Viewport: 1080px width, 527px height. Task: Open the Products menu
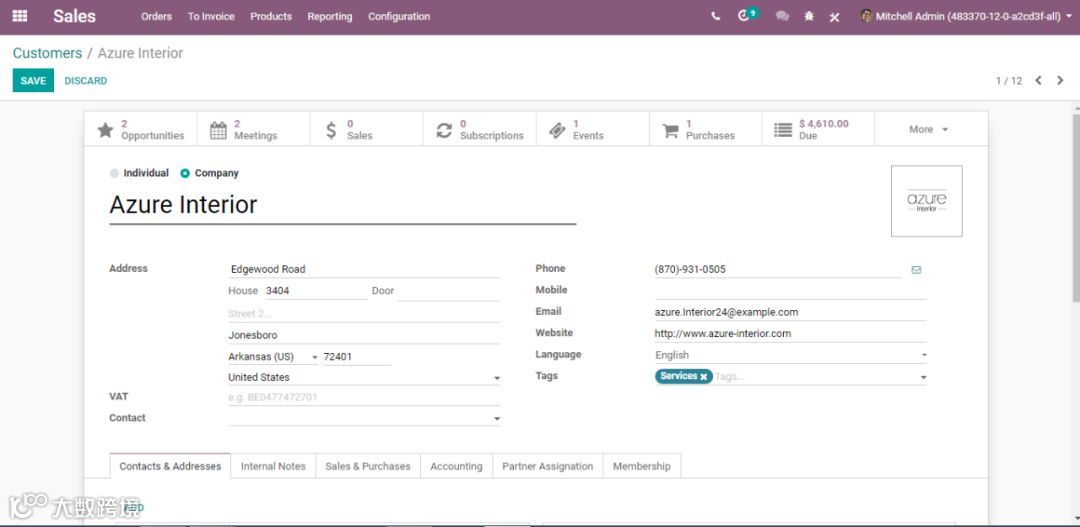pyautogui.click(x=271, y=16)
